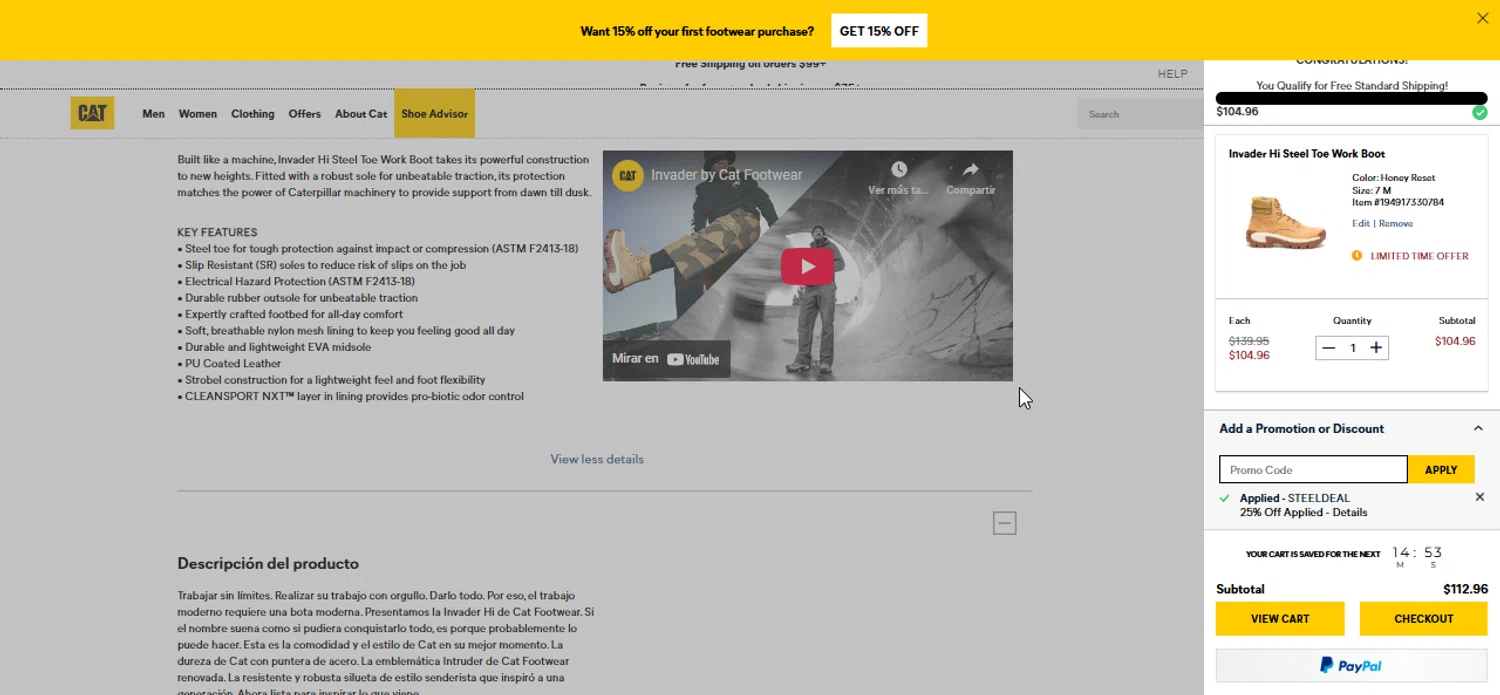
Task: Open the boot product thumbnail in cart
Action: (1285, 222)
